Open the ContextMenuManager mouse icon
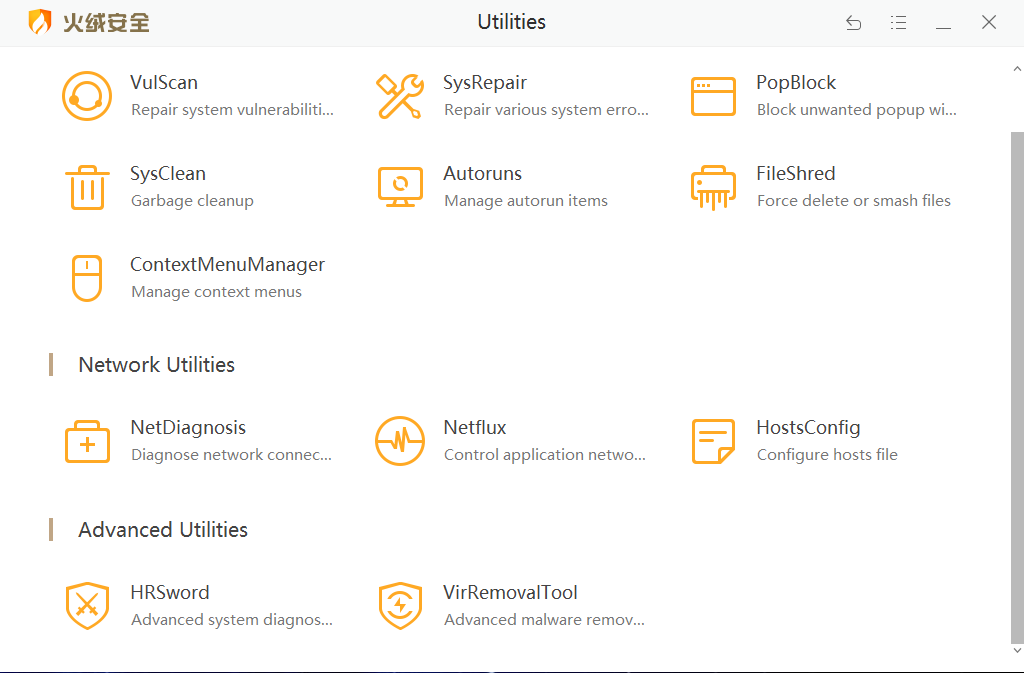Image resolution: width=1024 pixels, height=673 pixels. point(87,278)
